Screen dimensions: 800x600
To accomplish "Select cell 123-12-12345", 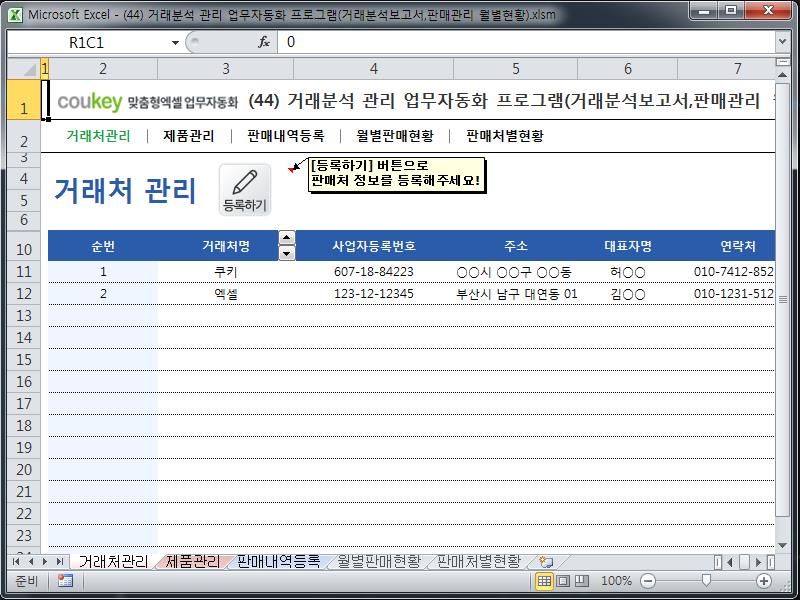I will pos(373,294).
